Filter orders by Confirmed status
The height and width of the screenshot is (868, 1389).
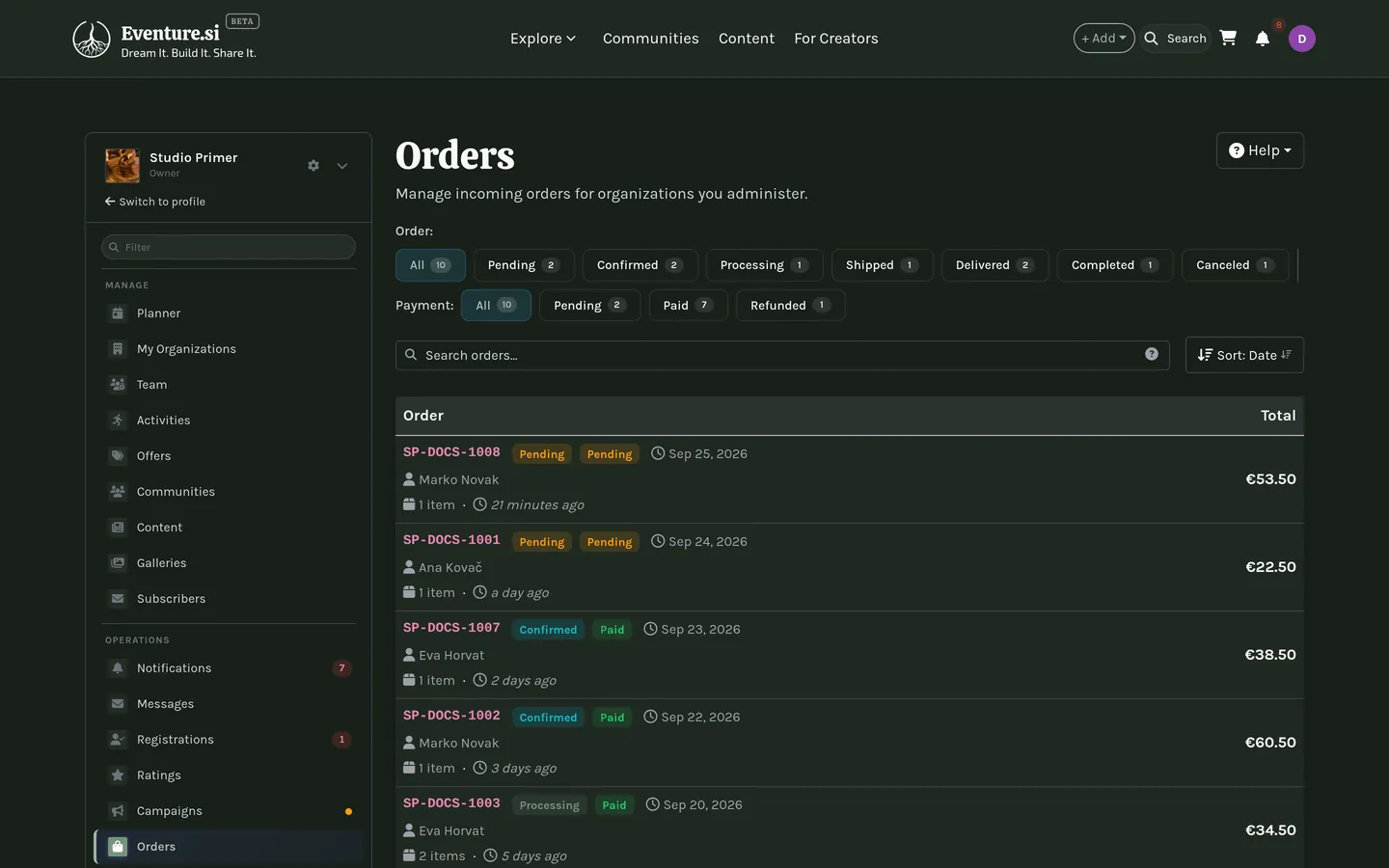pos(640,265)
